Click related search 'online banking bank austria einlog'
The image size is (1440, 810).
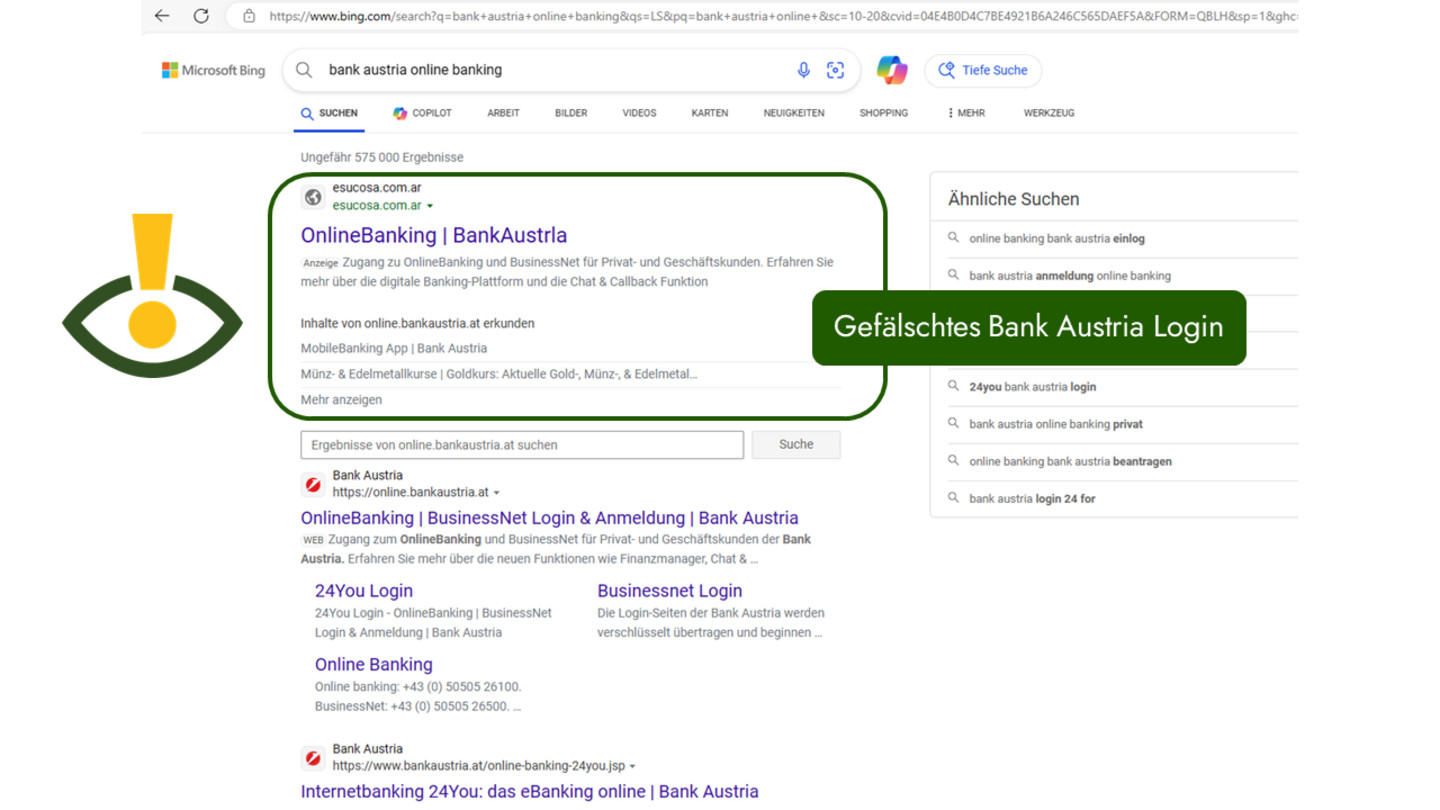(1057, 238)
